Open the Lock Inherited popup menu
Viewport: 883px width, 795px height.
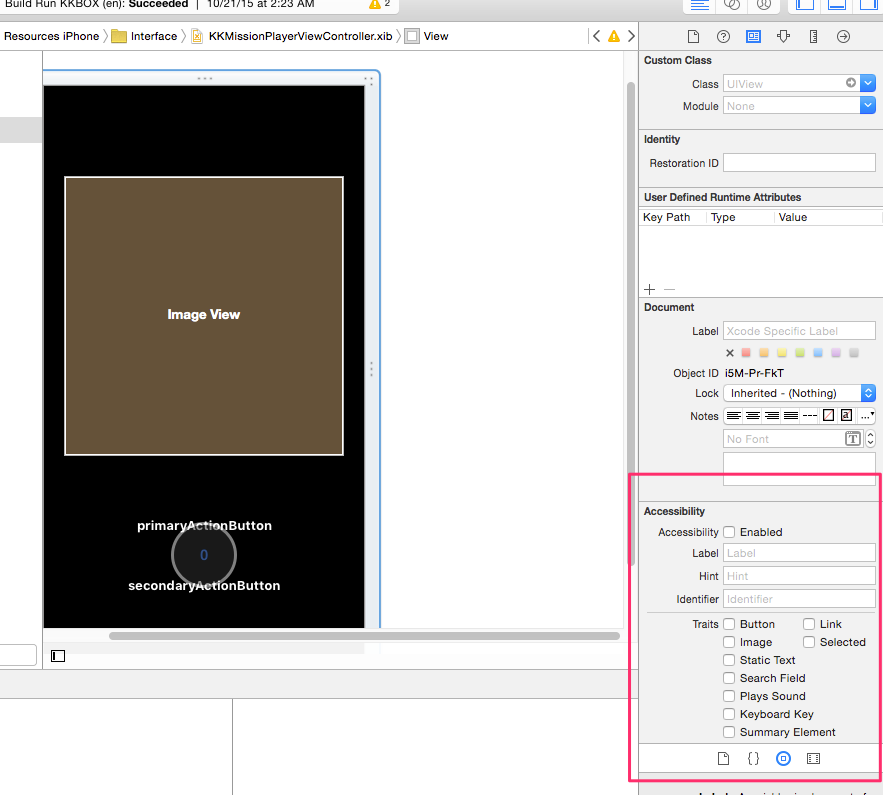[x=799, y=393]
